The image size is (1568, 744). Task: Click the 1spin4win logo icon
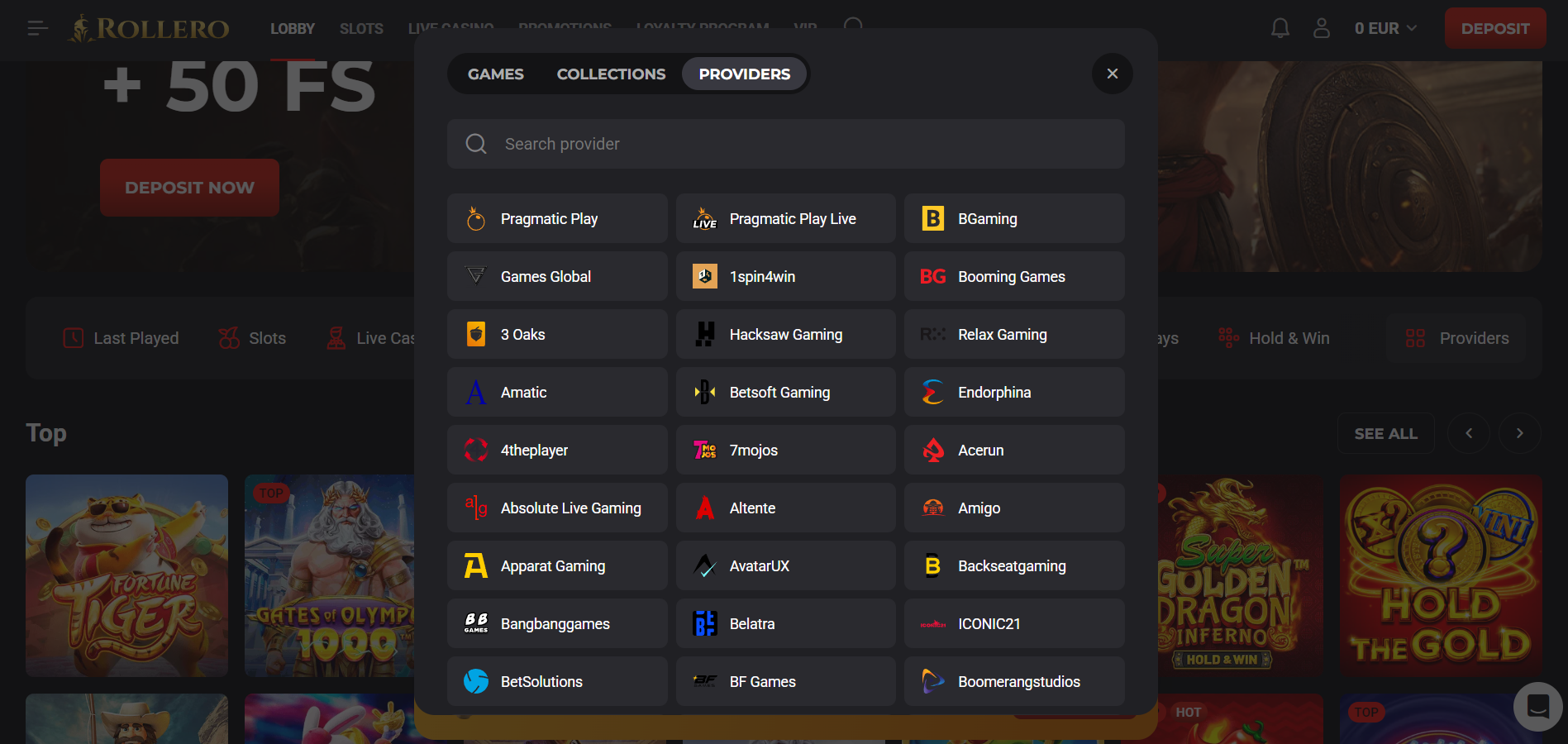704,276
